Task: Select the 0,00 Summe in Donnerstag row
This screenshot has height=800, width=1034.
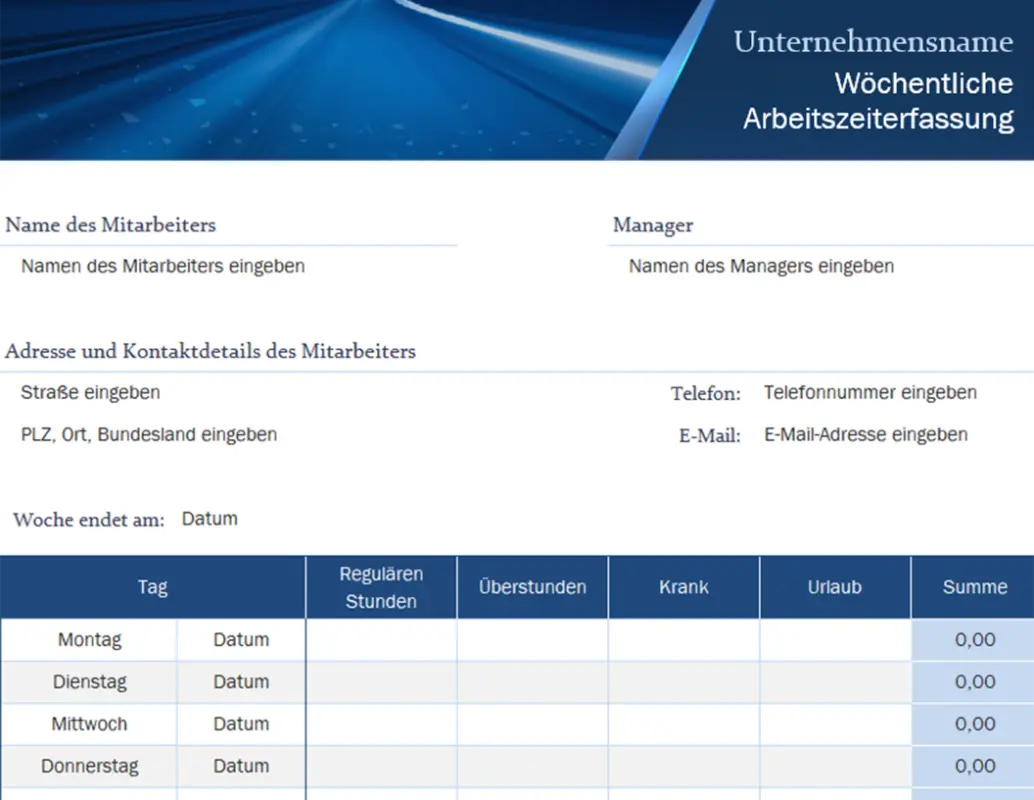Action: 973,766
